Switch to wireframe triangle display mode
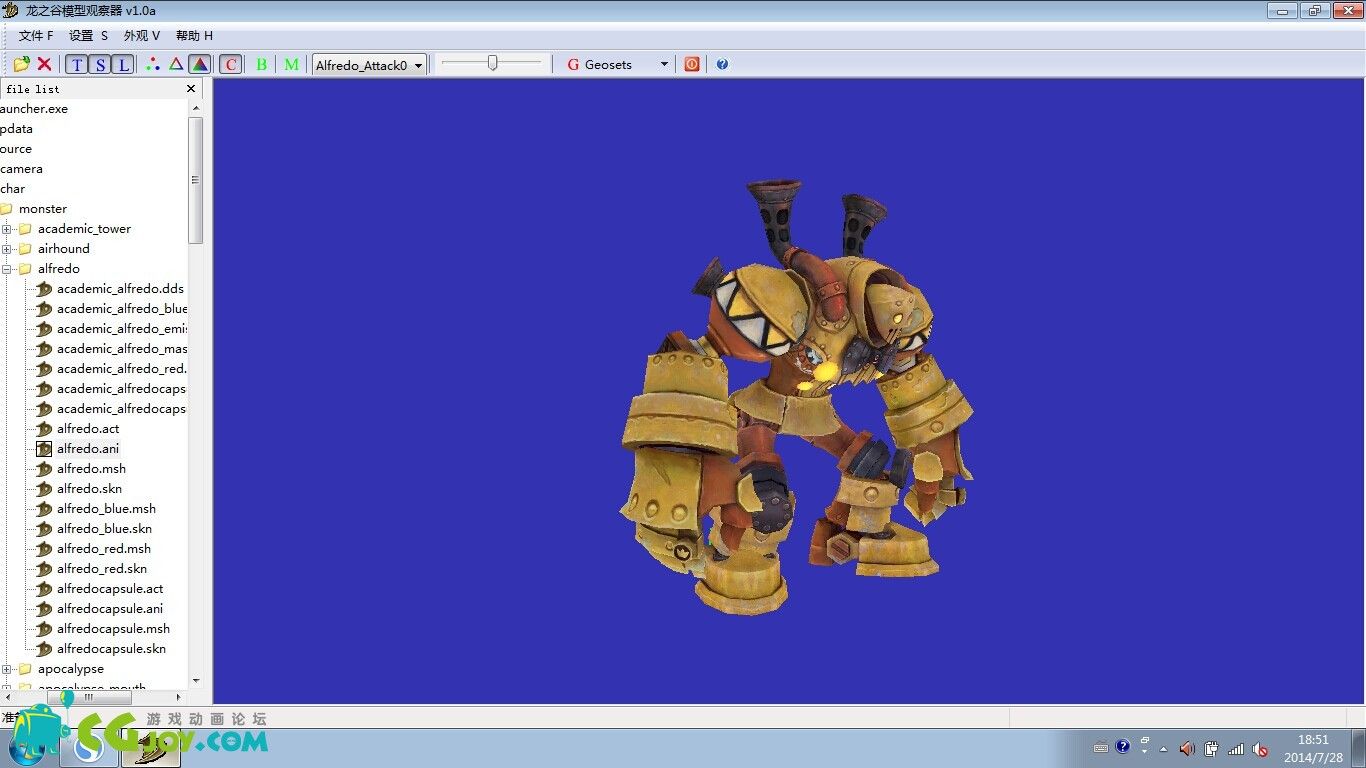 (x=176, y=64)
